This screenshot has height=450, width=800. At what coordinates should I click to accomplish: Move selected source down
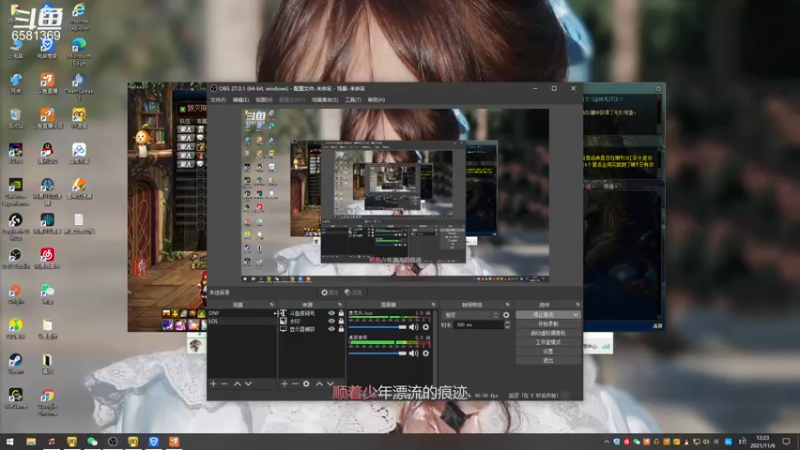(x=331, y=383)
